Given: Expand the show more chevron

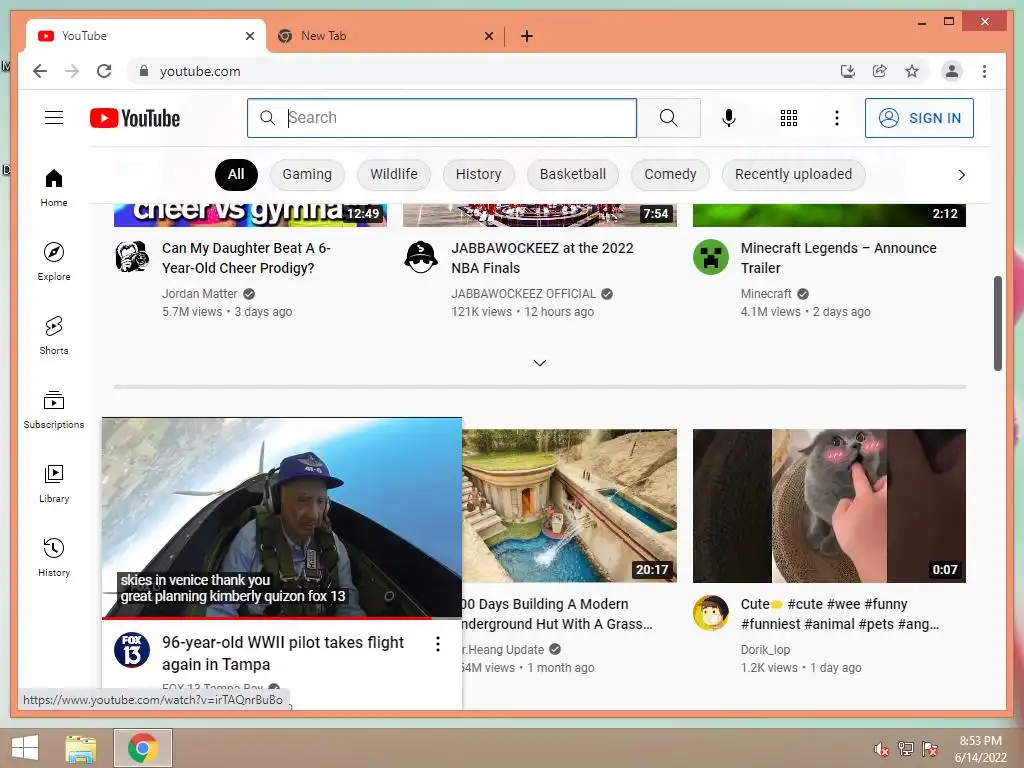Looking at the screenshot, I should tap(539, 363).
